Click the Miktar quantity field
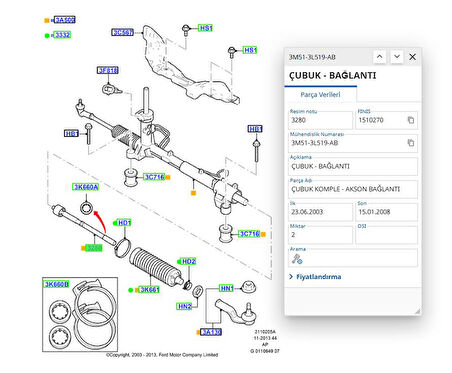The image size is (452, 373). point(320,235)
